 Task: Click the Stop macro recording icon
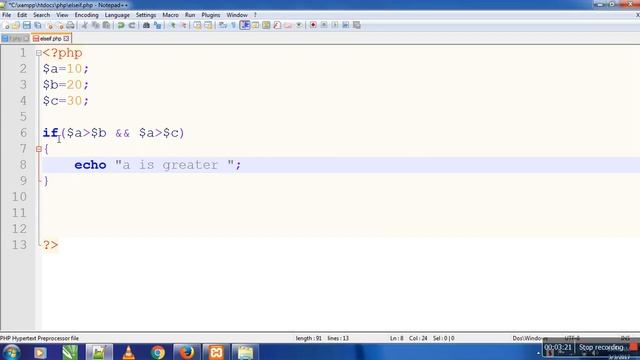pyautogui.click(x=324, y=25)
